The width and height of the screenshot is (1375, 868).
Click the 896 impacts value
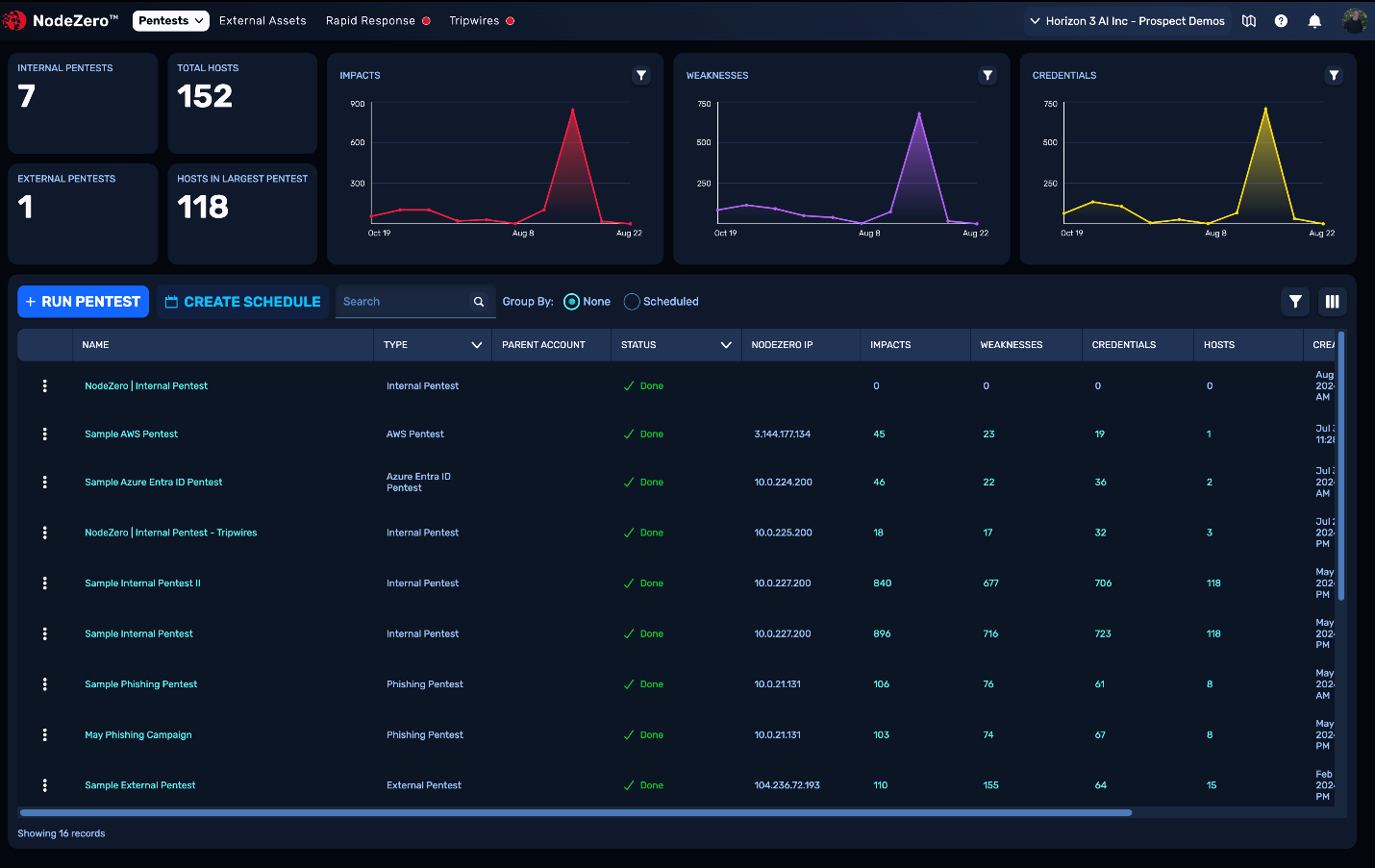coord(882,633)
